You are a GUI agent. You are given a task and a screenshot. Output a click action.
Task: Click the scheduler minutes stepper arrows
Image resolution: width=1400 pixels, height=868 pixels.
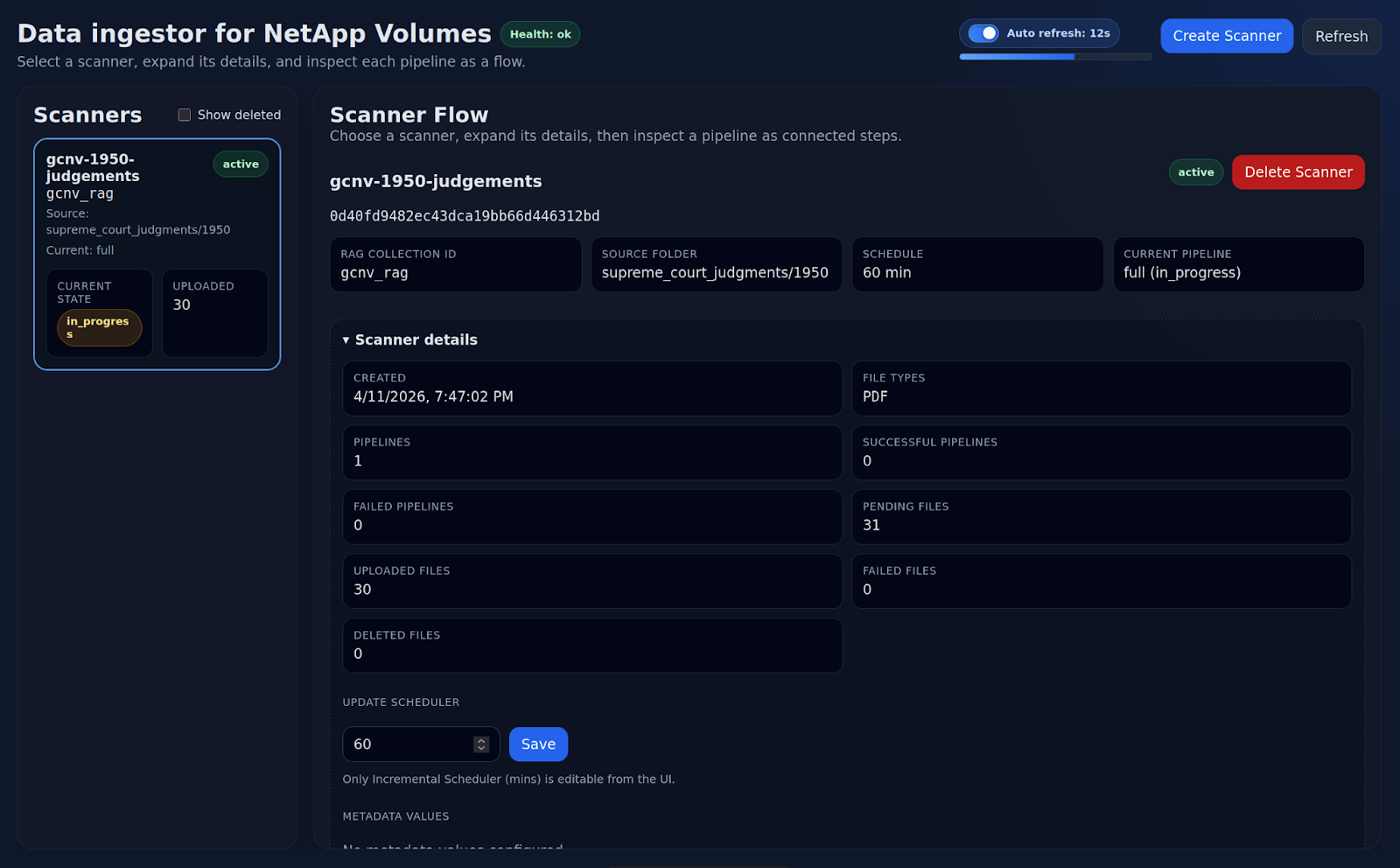pyautogui.click(x=481, y=745)
